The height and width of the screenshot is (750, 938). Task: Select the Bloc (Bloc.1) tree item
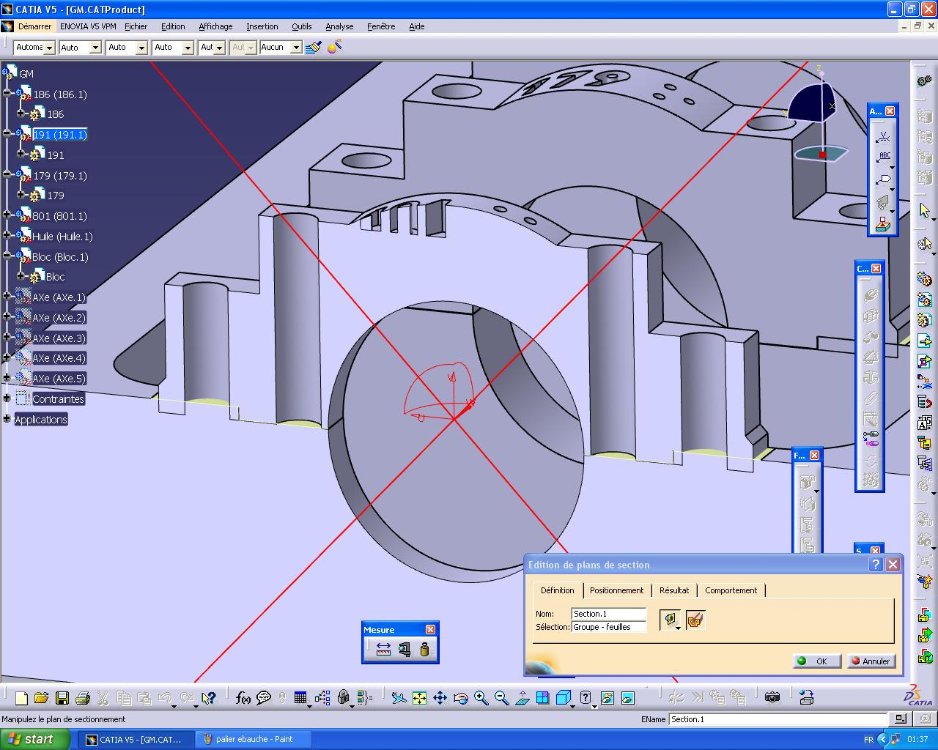point(60,257)
